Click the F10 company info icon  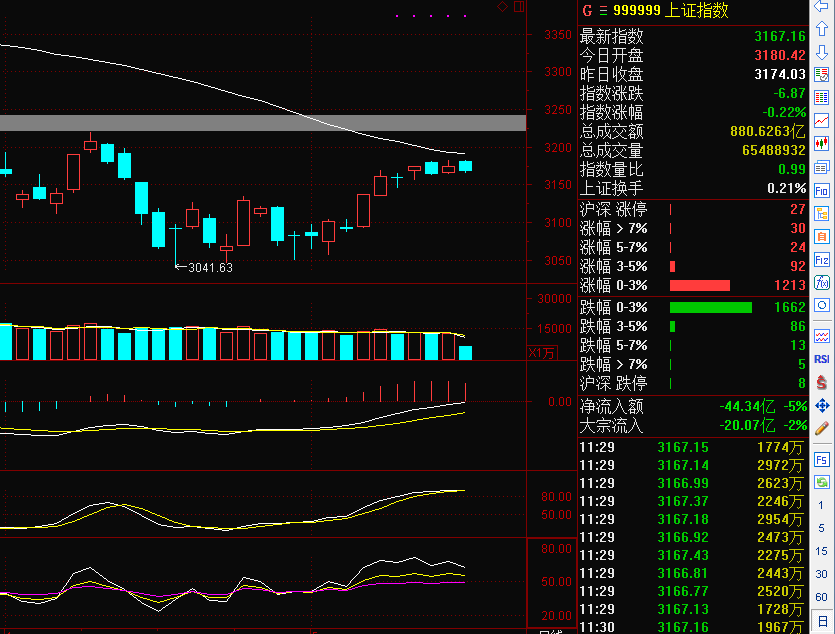point(822,189)
